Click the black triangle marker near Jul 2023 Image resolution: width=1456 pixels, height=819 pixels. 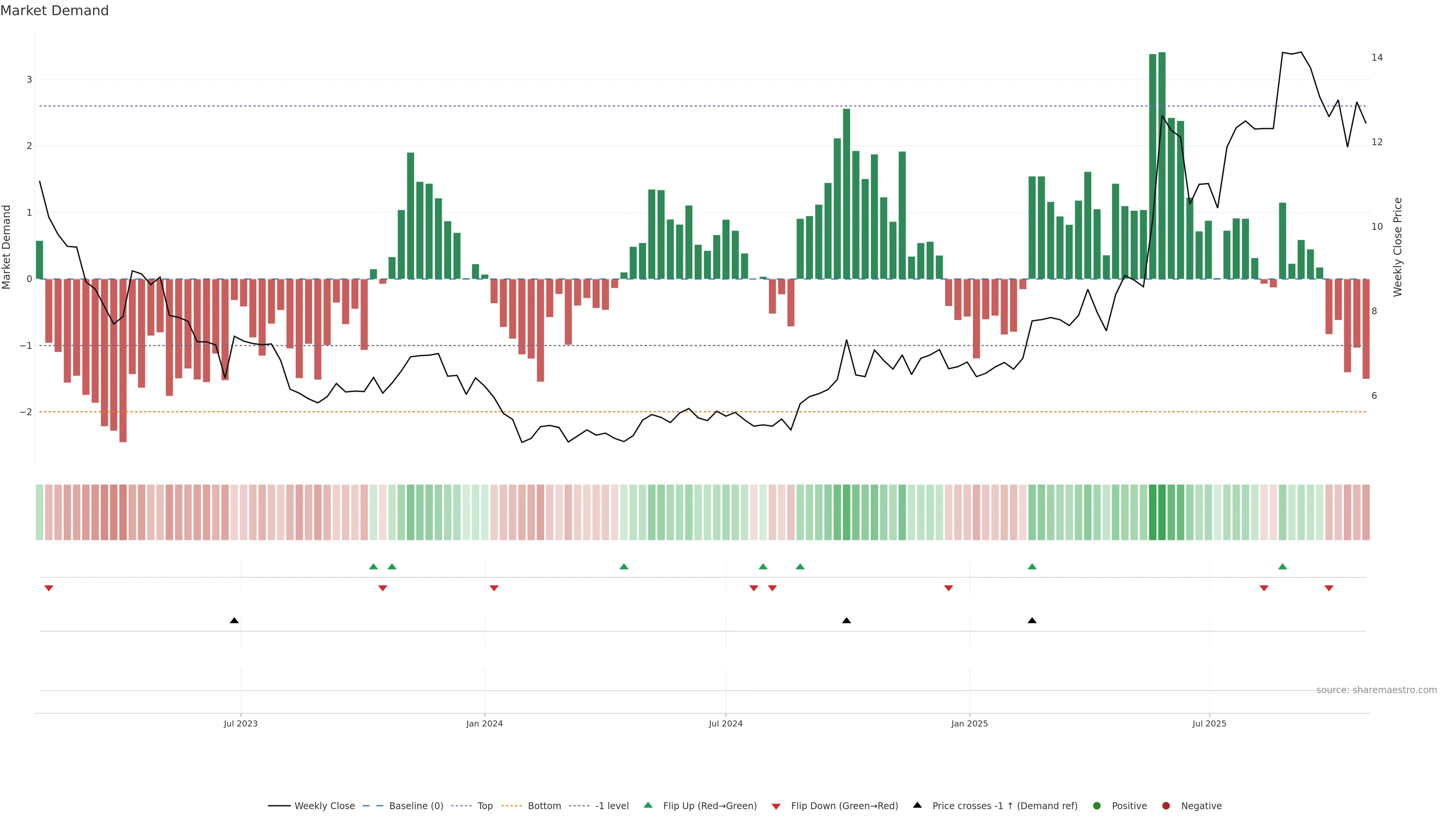click(x=235, y=621)
